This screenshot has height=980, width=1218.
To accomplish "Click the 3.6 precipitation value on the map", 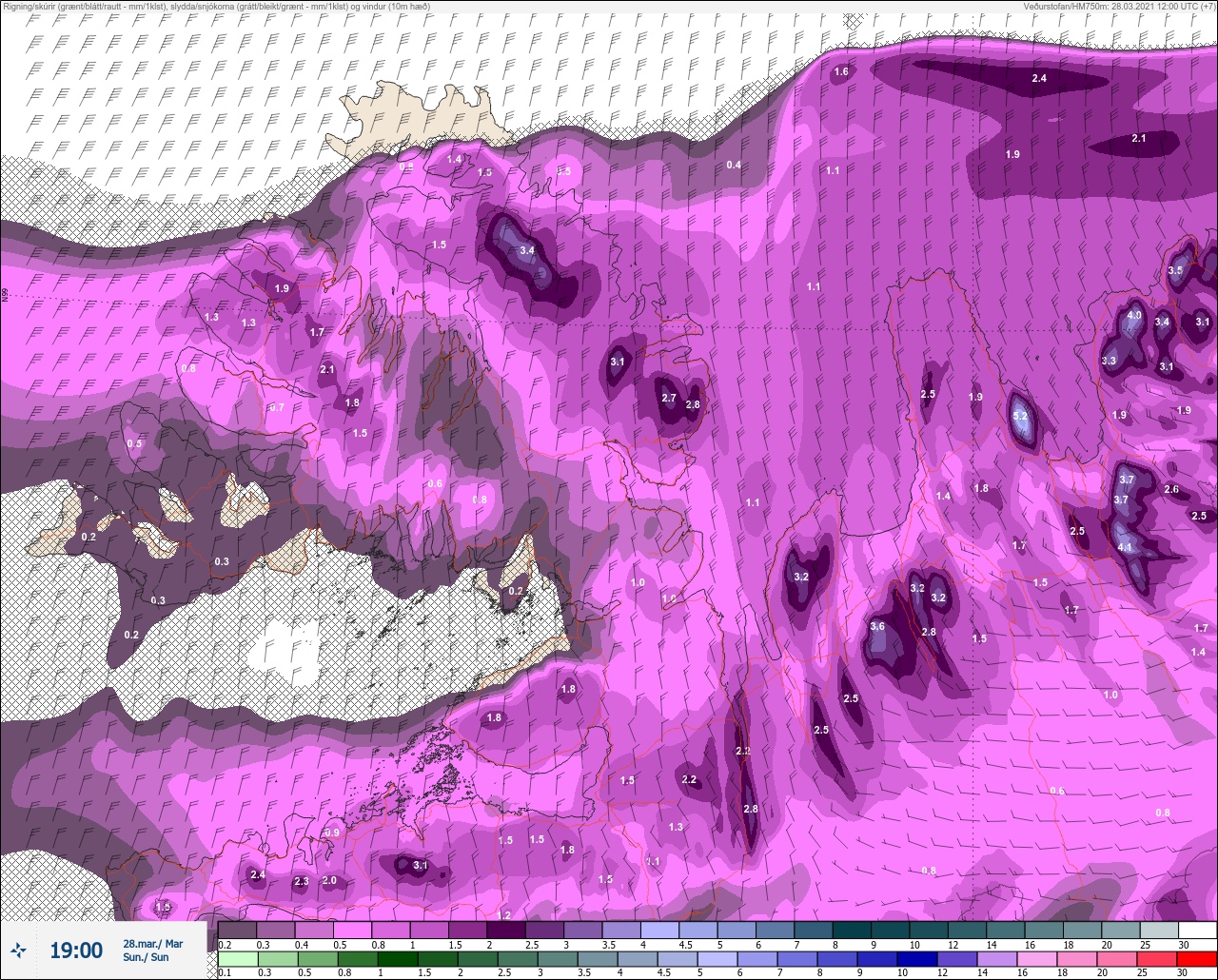I will [x=878, y=626].
